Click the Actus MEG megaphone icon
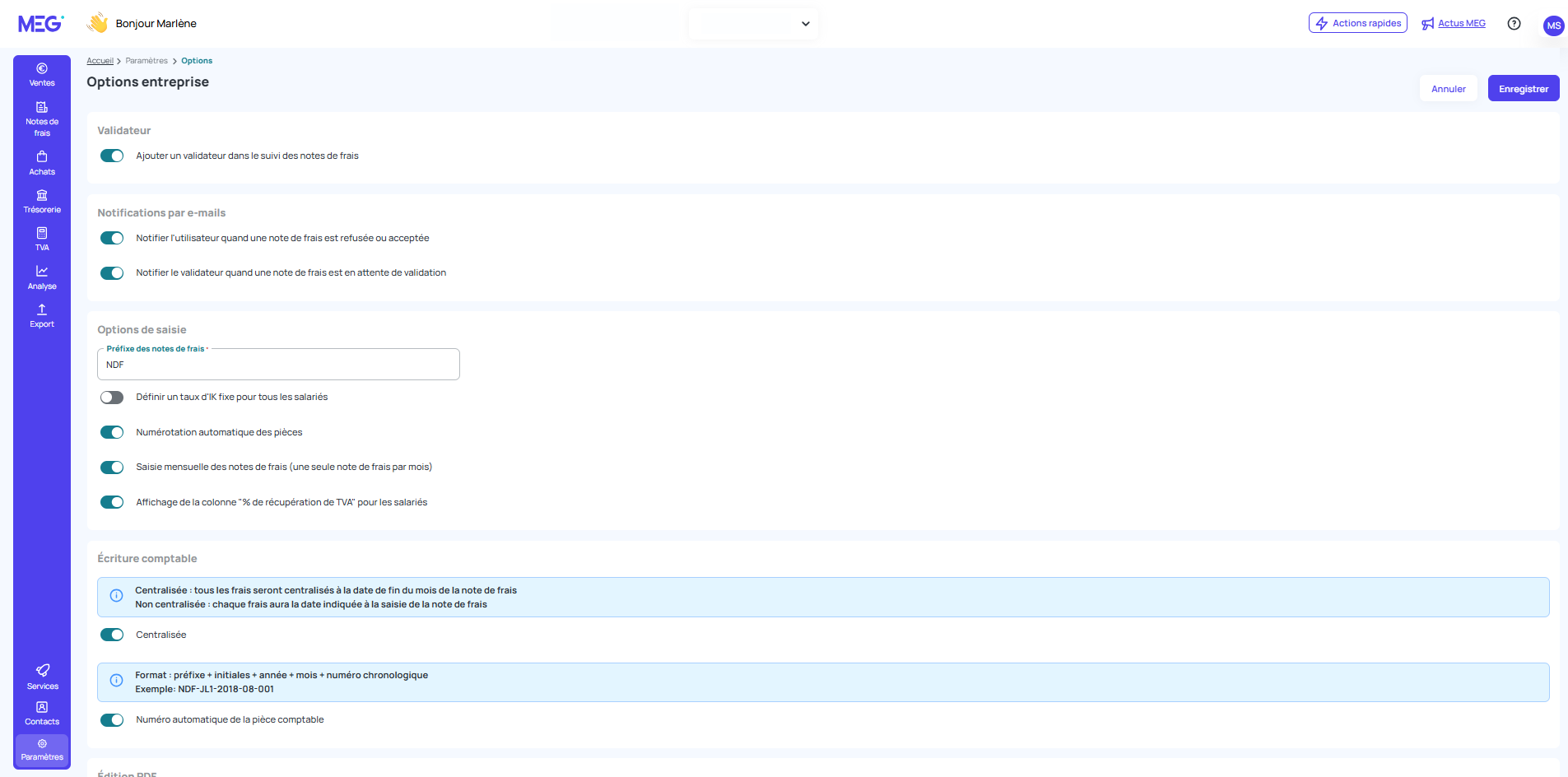This screenshot has width=1568, height=777. (x=1427, y=24)
